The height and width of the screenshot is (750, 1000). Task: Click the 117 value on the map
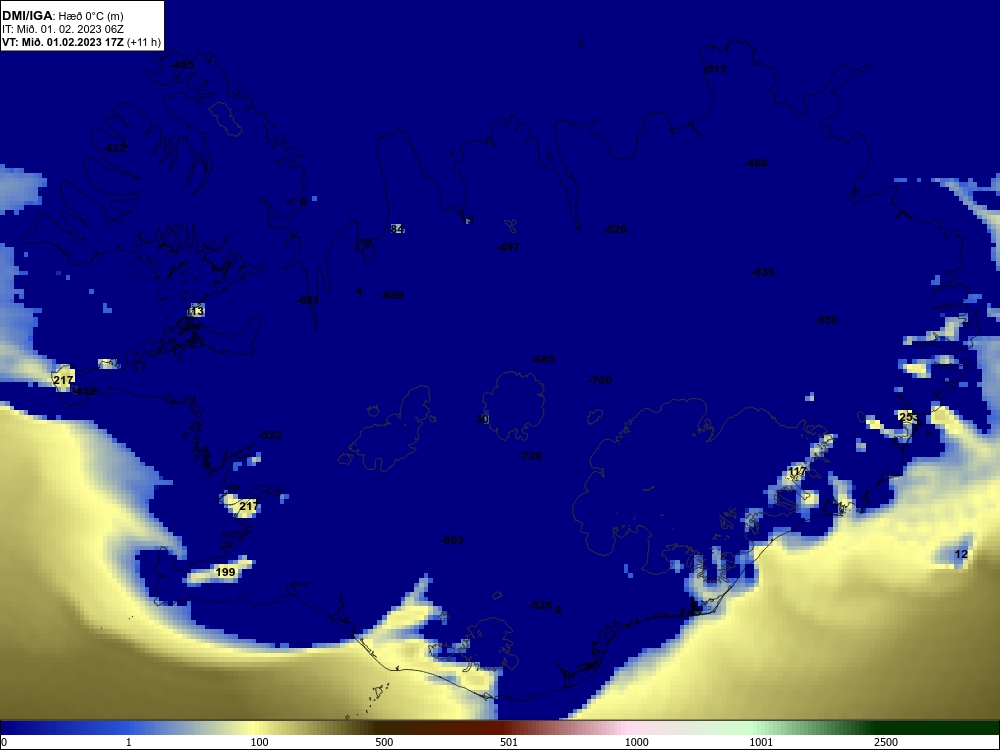click(x=797, y=471)
